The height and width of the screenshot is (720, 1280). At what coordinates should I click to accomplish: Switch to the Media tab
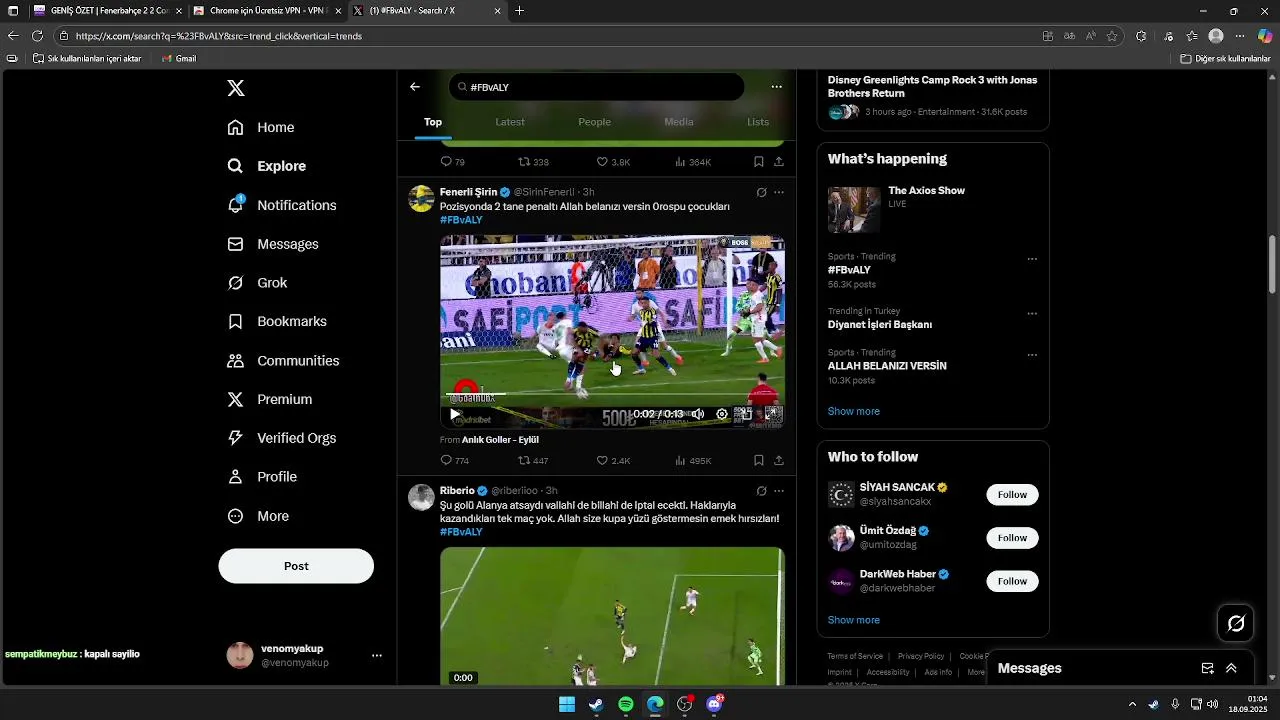point(679,122)
